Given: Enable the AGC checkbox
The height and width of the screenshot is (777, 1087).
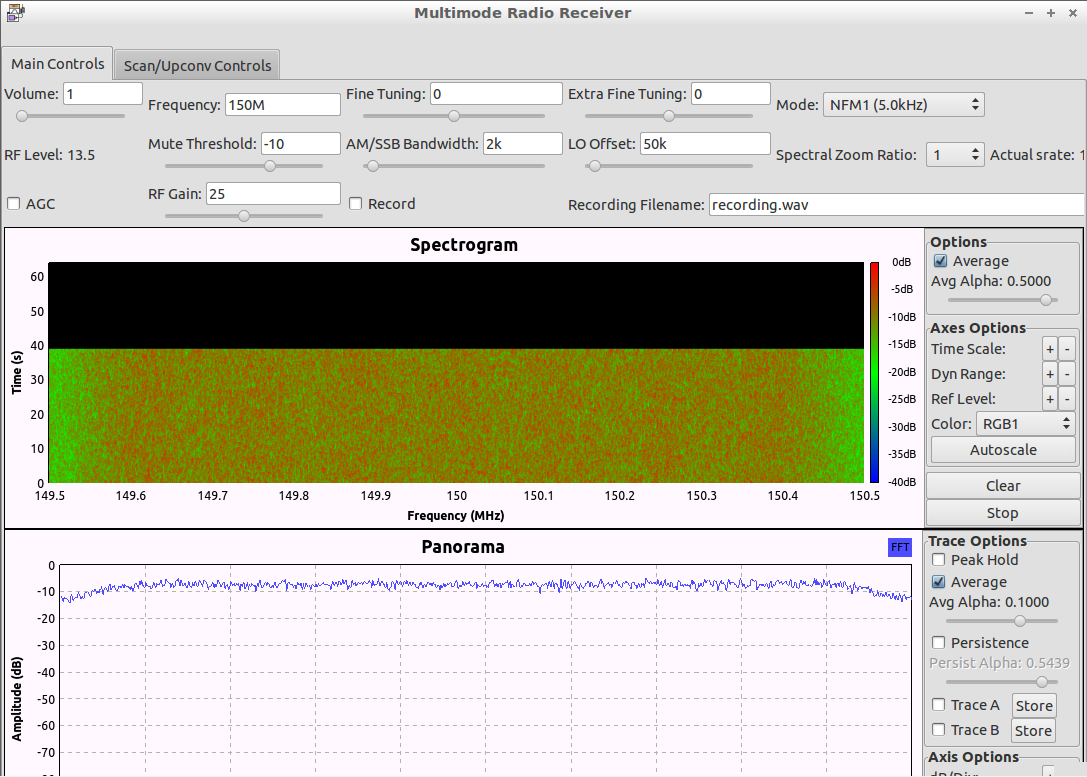Looking at the screenshot, I should coord(14,204).
